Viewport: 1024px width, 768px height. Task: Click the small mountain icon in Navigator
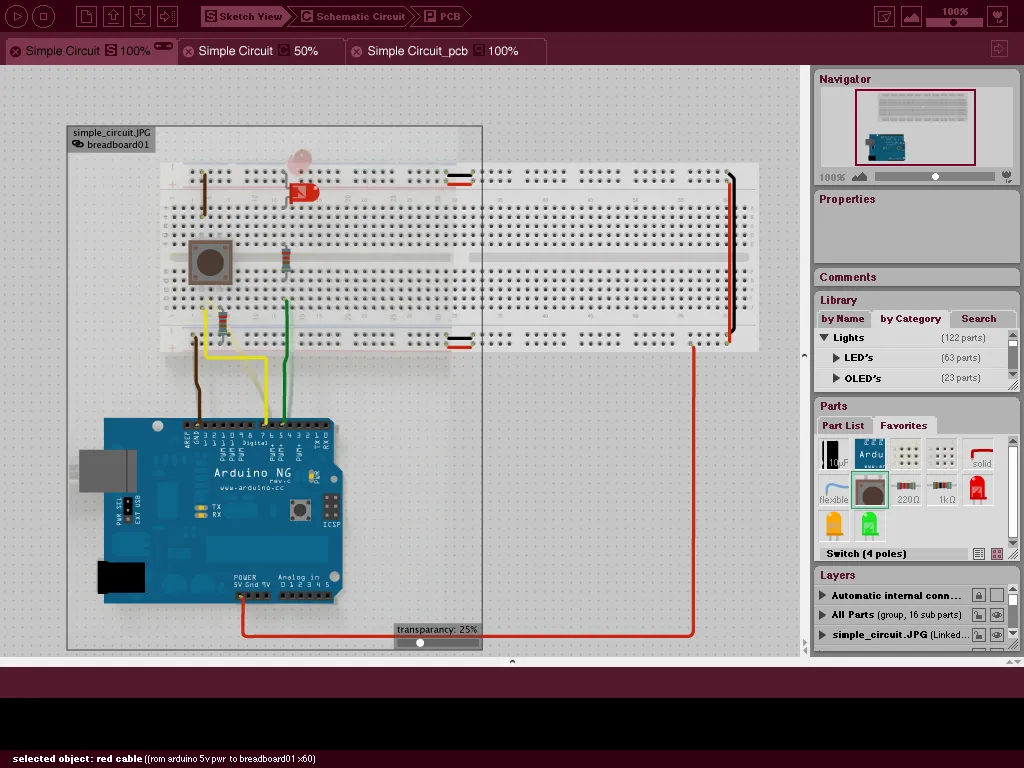click(859, 177)
